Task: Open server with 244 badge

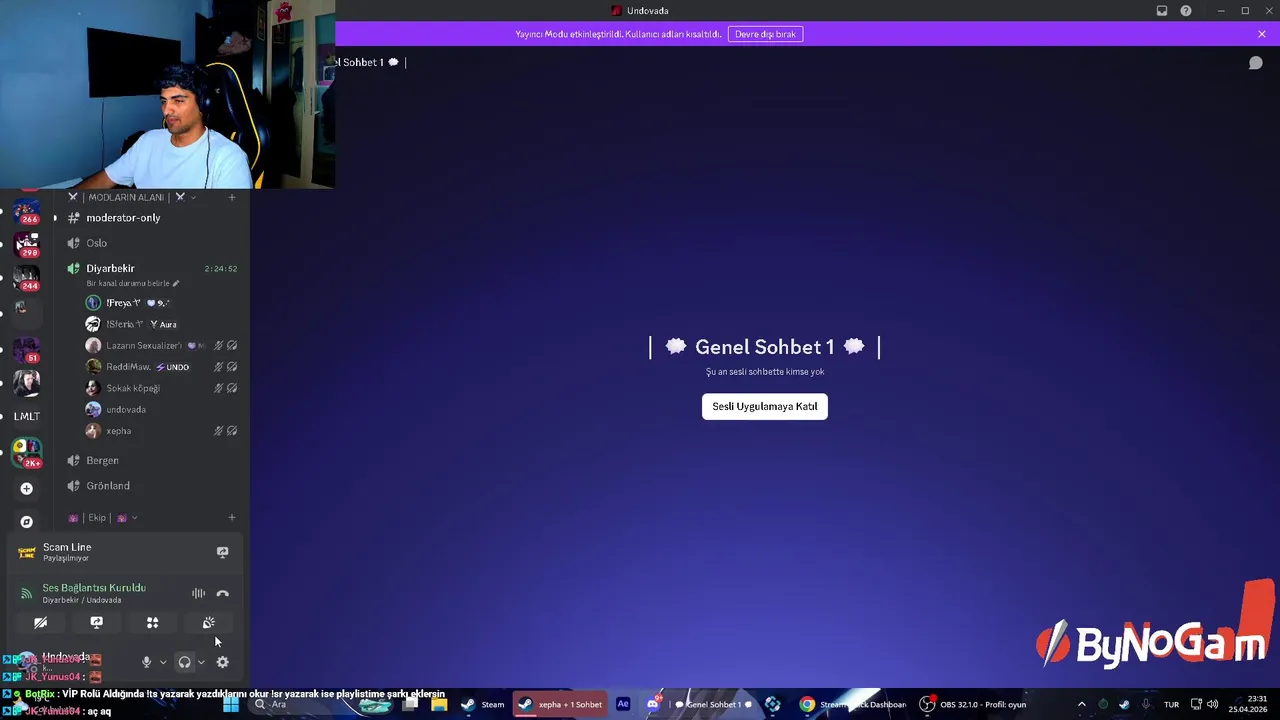Action: (27, 277)
